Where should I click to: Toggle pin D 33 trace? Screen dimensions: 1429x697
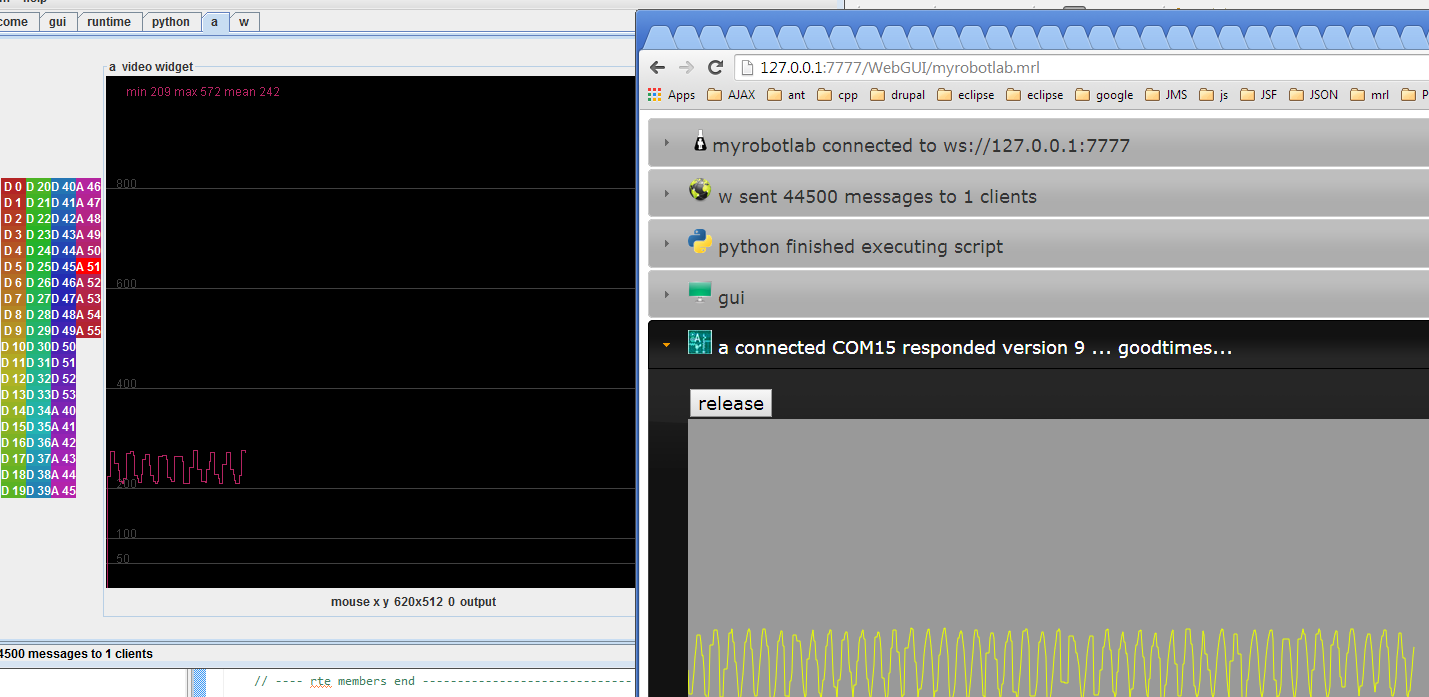[x=38, y=394]
